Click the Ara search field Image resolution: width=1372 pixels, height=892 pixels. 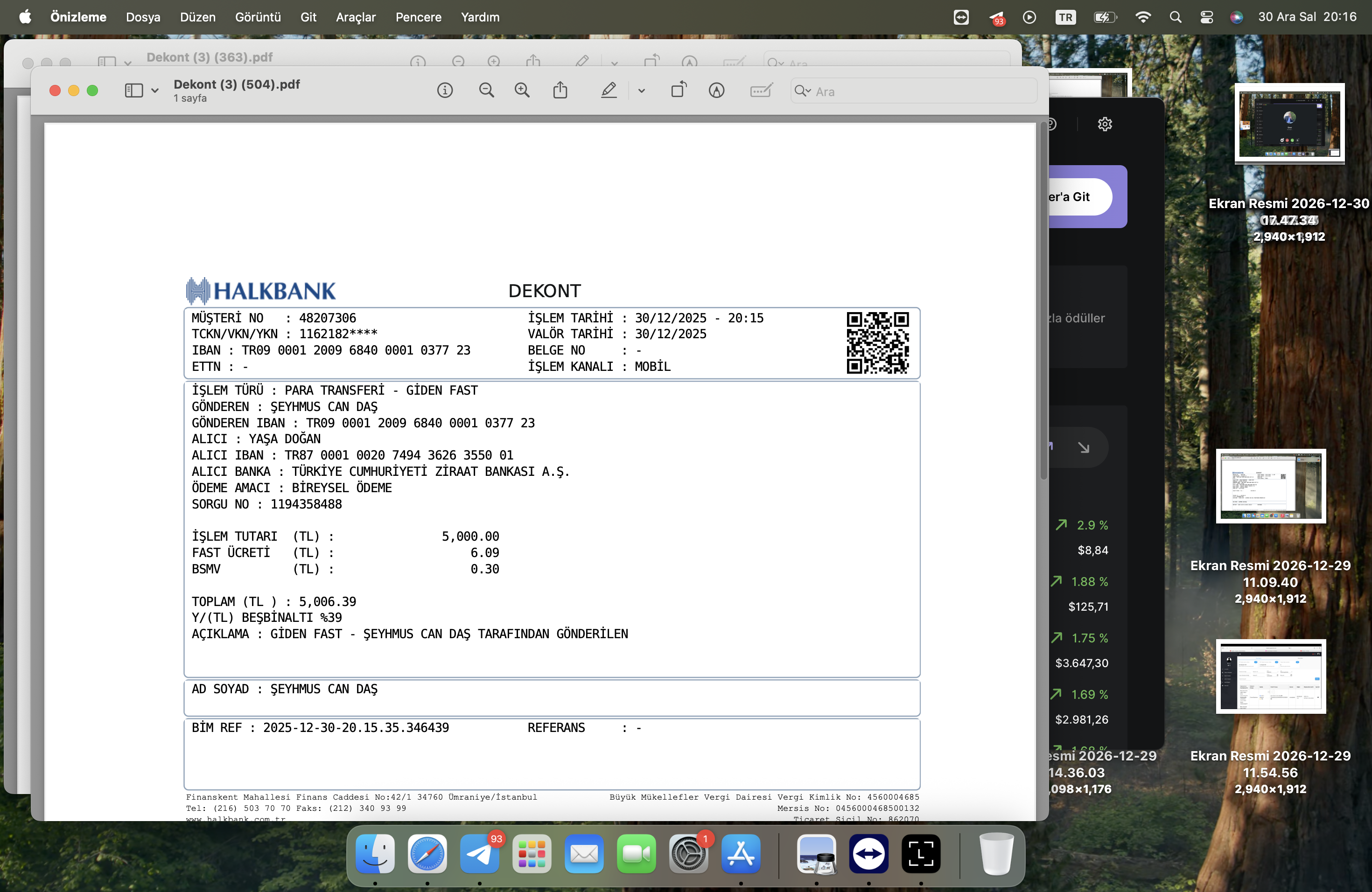click(914, 91)
